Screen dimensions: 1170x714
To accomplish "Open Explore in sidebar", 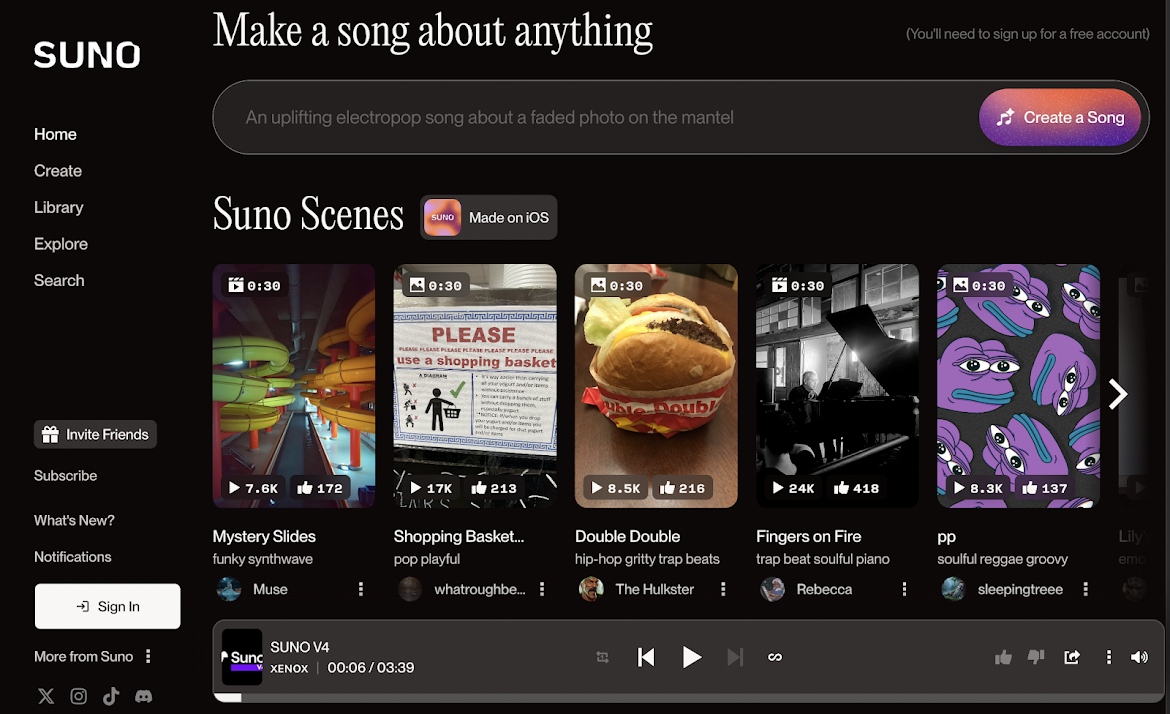I will (x=61, y=244).
